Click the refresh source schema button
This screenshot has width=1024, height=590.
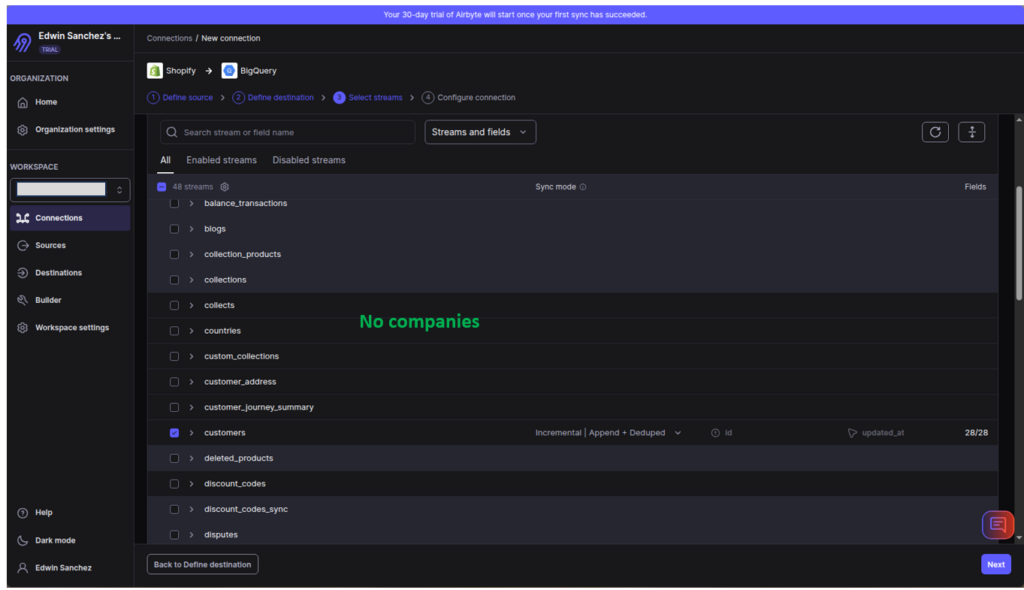click(935, 132)
